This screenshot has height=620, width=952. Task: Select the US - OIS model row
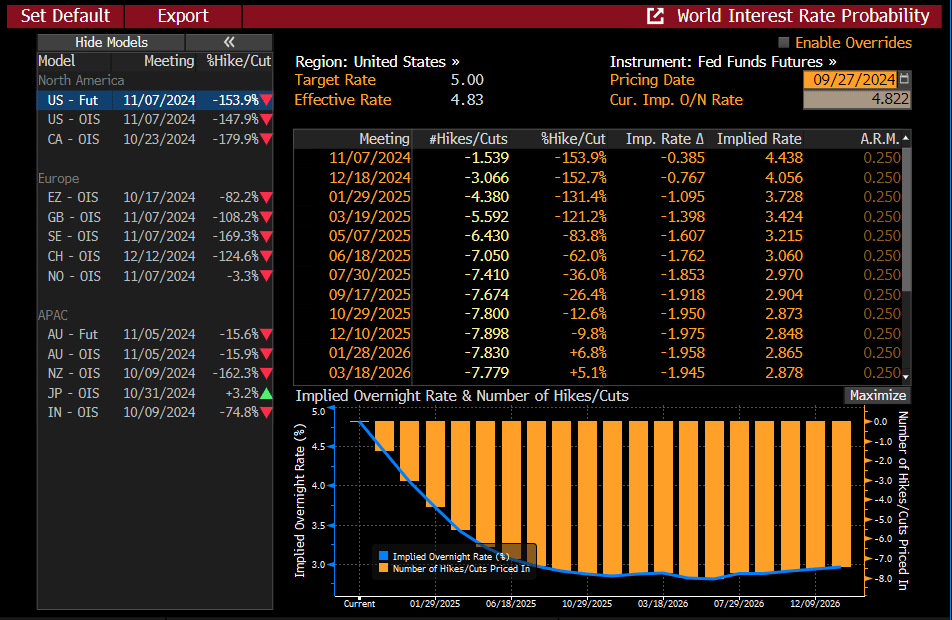(x=155, y=120)
